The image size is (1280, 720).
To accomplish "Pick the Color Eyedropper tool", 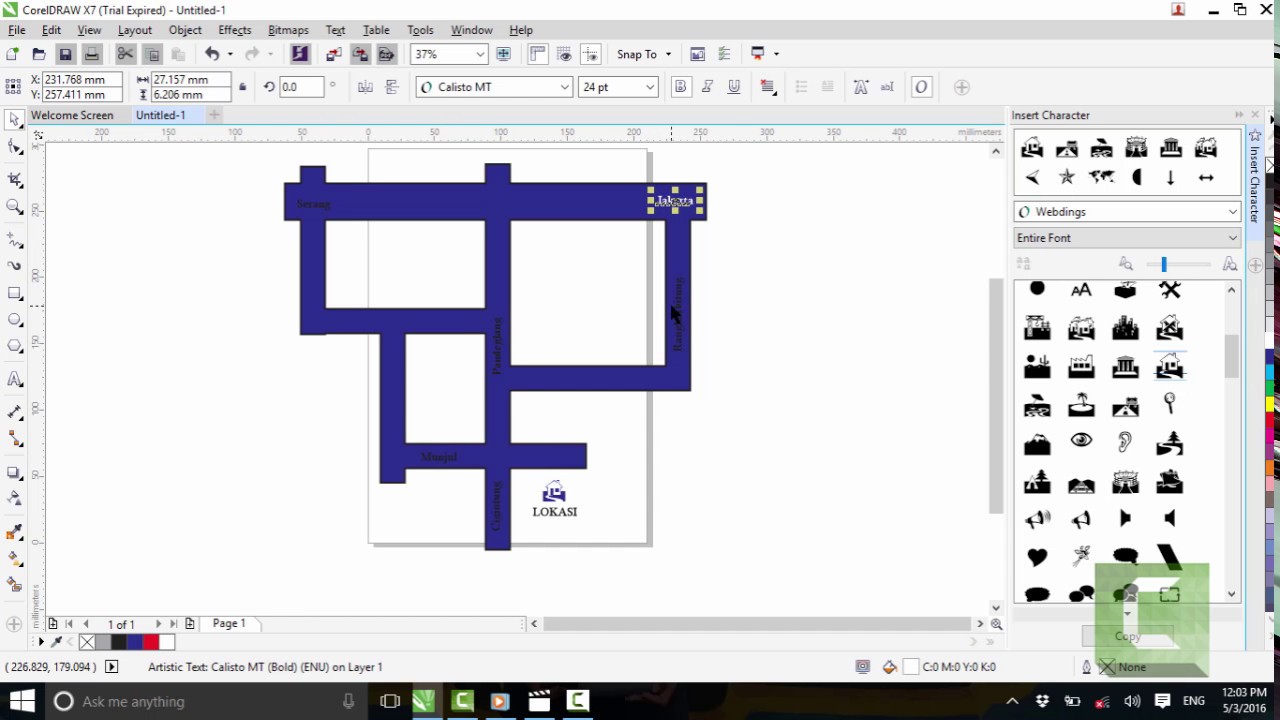I will tap(14, 531).
